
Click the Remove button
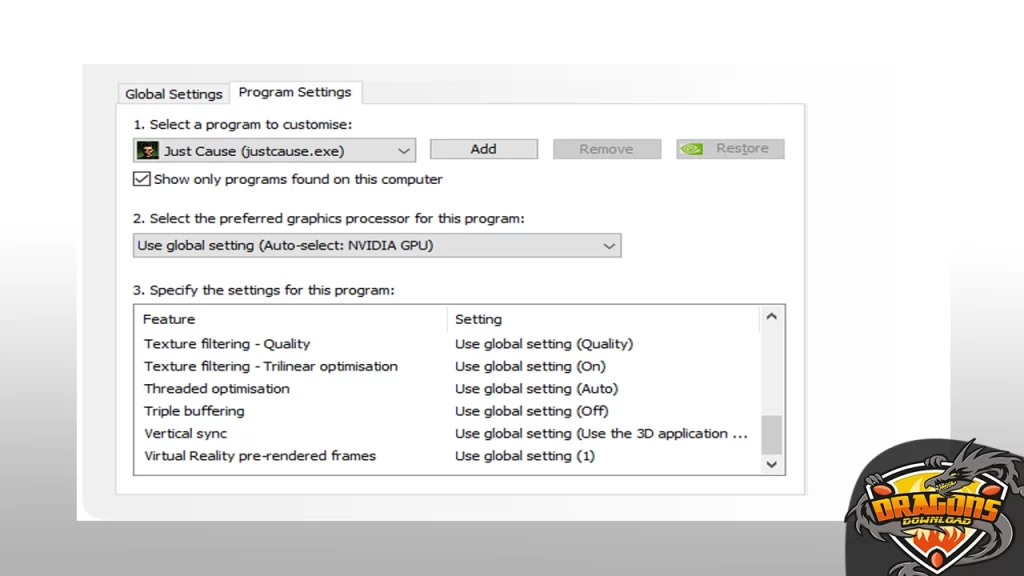click(606, 149)
